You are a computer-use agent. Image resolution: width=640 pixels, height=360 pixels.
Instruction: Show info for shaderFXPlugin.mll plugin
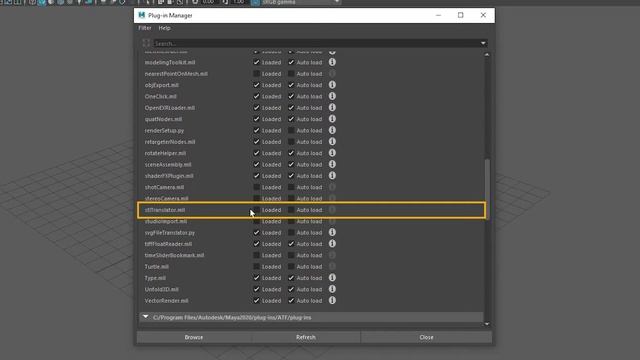pos(332,176)
